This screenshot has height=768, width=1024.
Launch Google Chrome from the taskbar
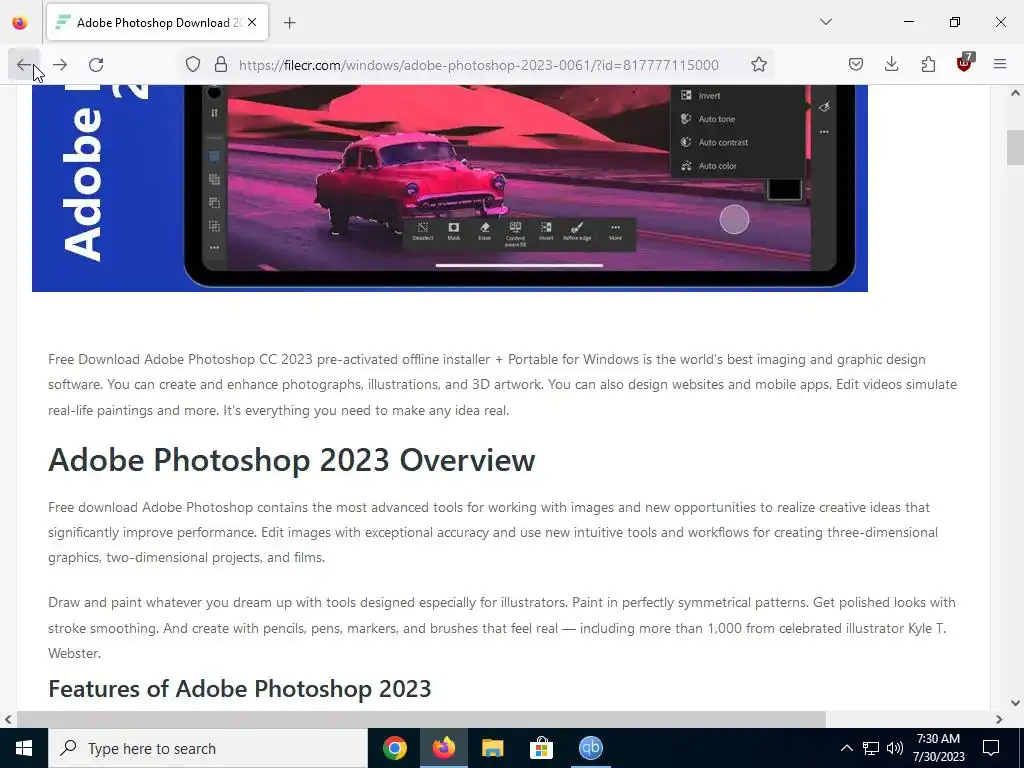tap(394, 748)
